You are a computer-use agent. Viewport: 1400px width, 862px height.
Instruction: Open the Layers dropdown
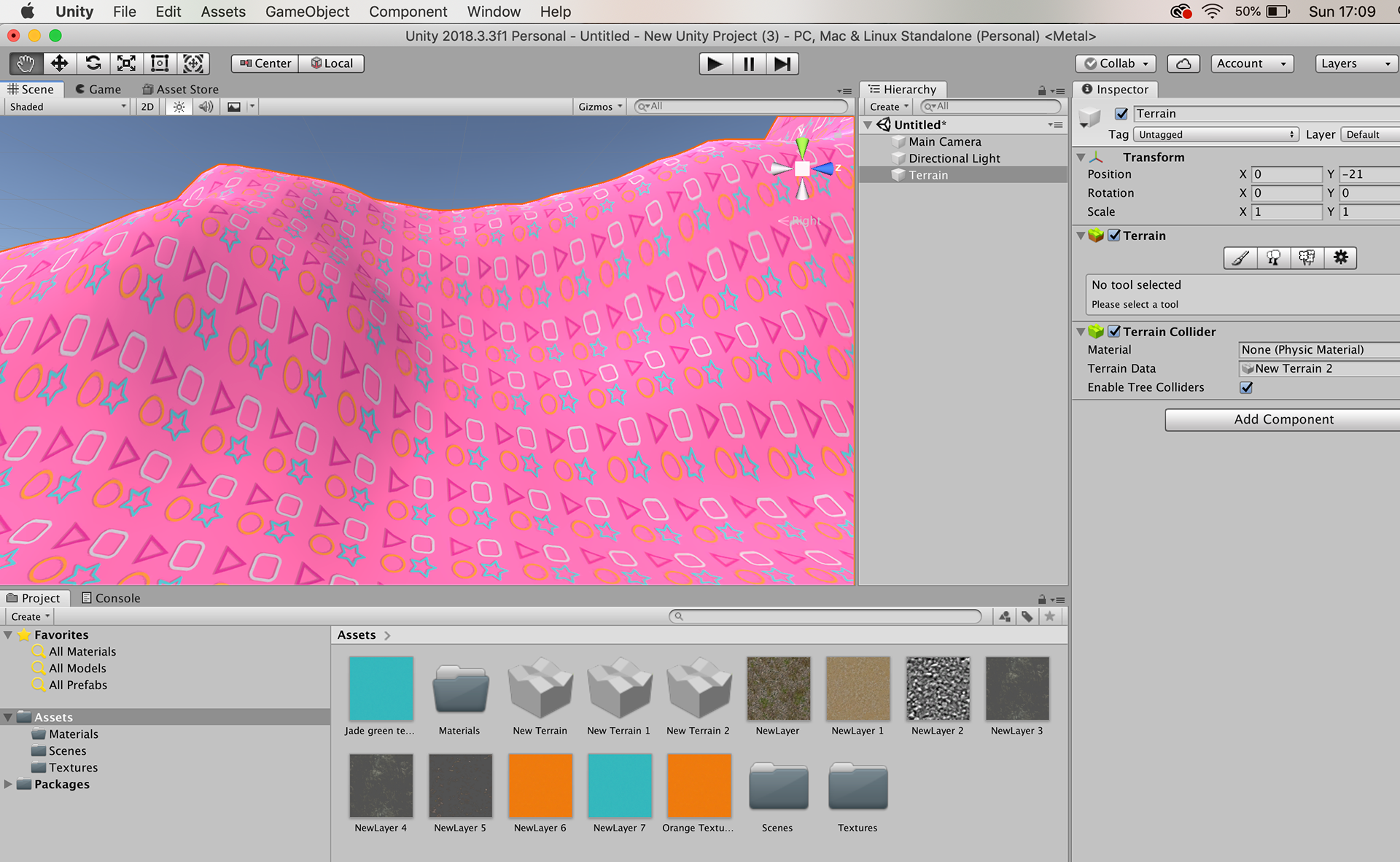(1356, 63)
